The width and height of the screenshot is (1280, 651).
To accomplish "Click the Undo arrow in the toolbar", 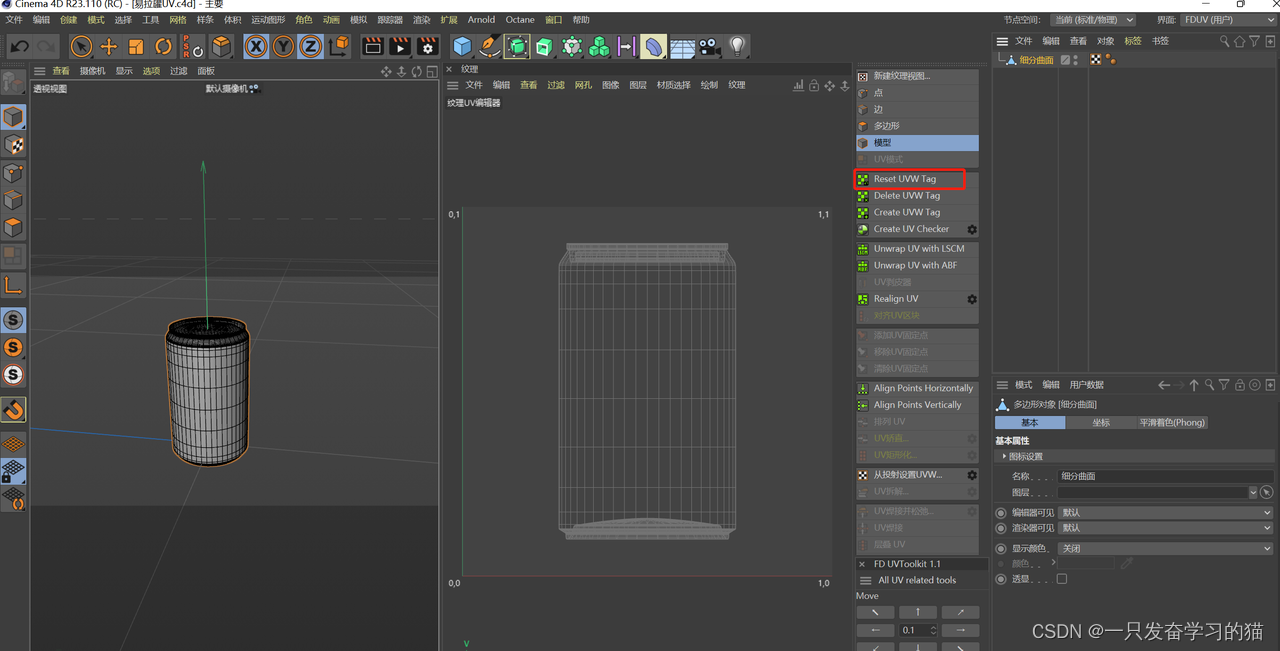I will click(19, 46).
